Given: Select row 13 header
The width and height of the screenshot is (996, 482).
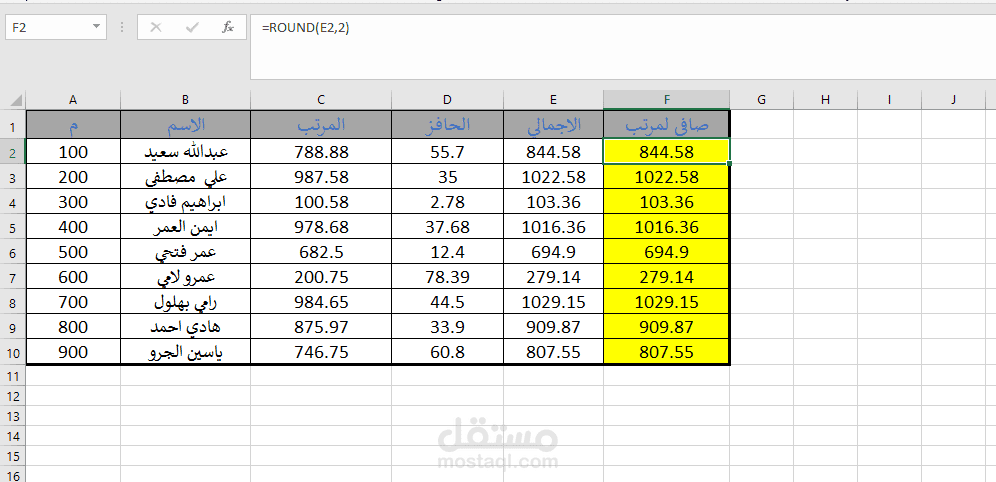Looking at the screenshot, I should (13, 416).
